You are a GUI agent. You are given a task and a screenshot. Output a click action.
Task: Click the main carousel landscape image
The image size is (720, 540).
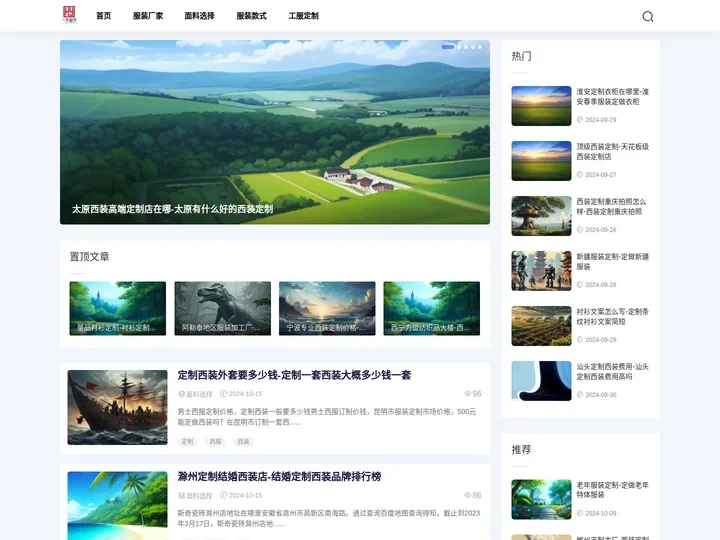click(275, 132)
